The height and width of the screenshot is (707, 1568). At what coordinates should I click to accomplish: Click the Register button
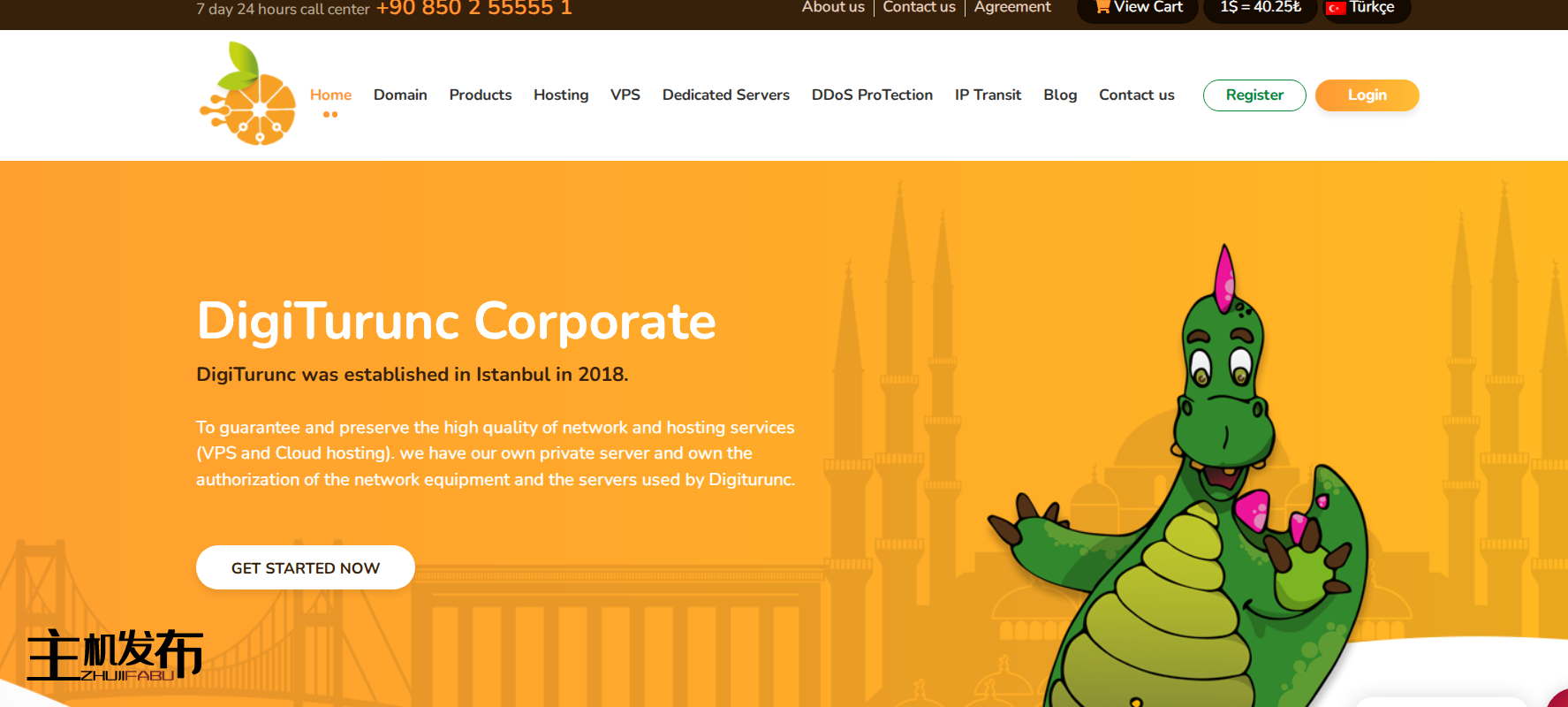[1254, 95]
